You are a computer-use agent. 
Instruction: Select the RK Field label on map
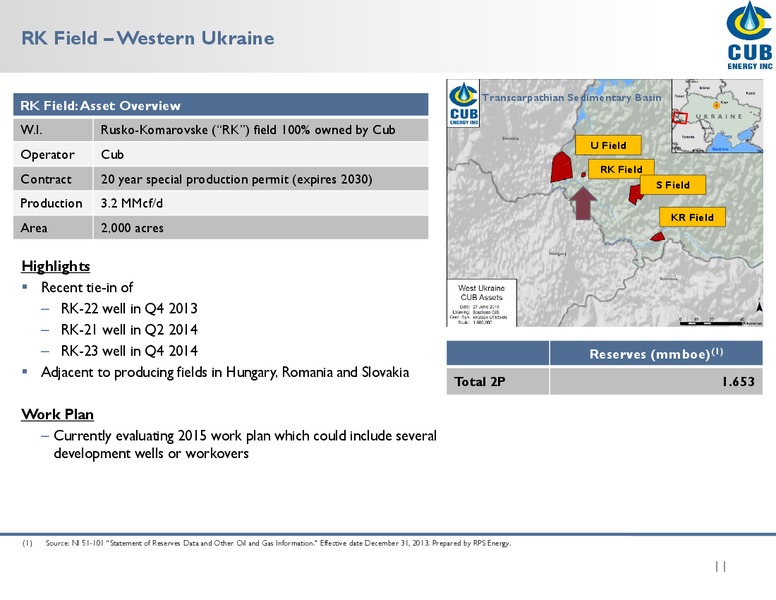tap(621, 169)
